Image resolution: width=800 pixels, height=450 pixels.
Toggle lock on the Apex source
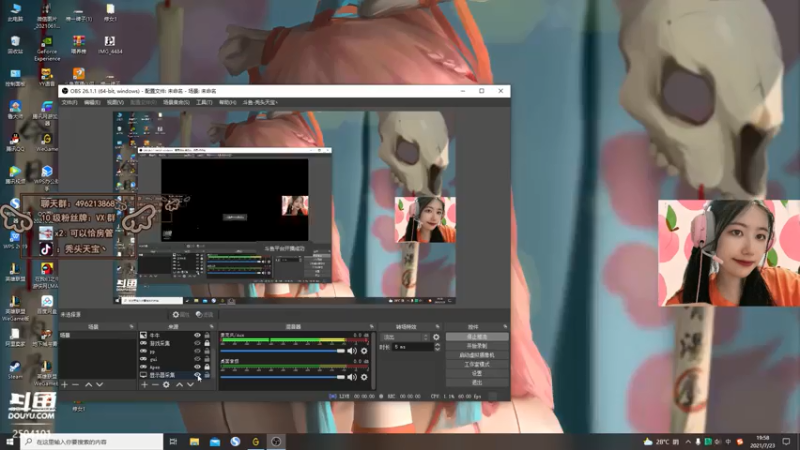tap(207, 367)
